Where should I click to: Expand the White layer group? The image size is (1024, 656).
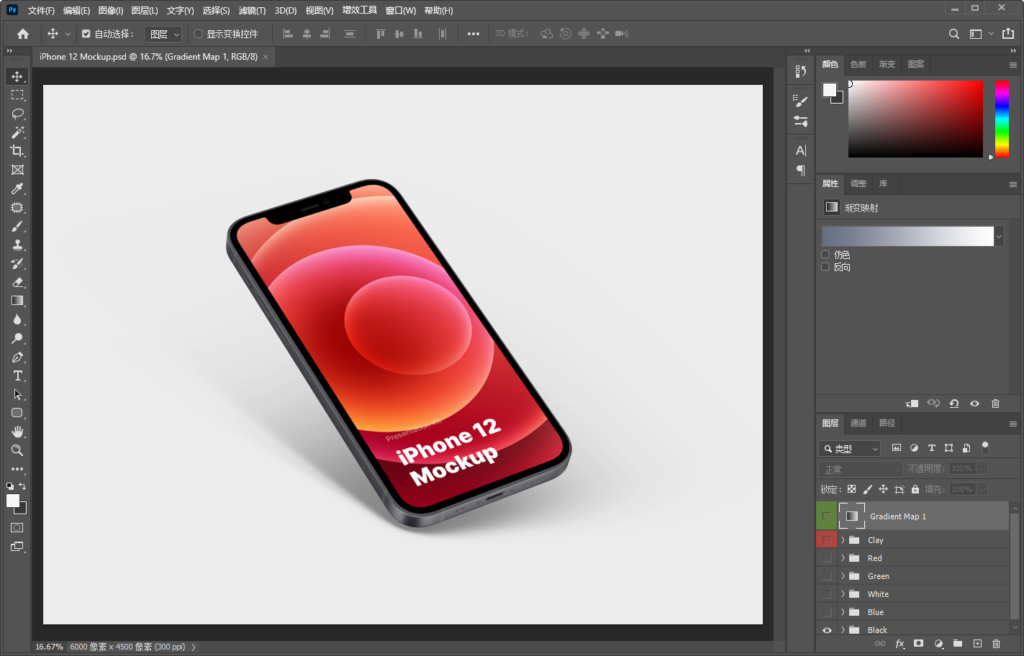[x=843, y=594]
